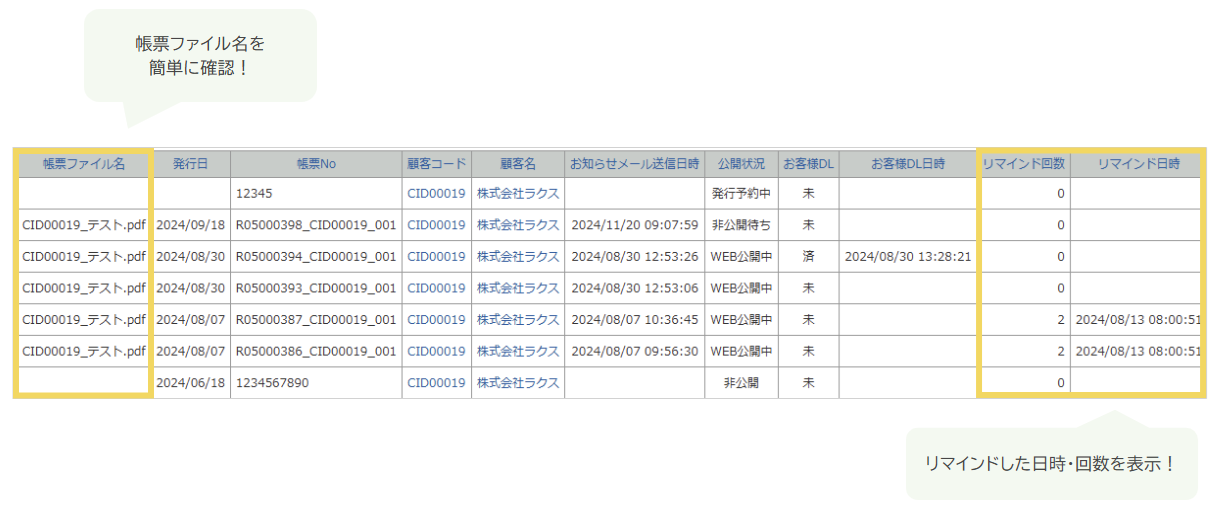1215x517 pixels.
Task: Click the 発行予約中 status cell
Action: 741,193
